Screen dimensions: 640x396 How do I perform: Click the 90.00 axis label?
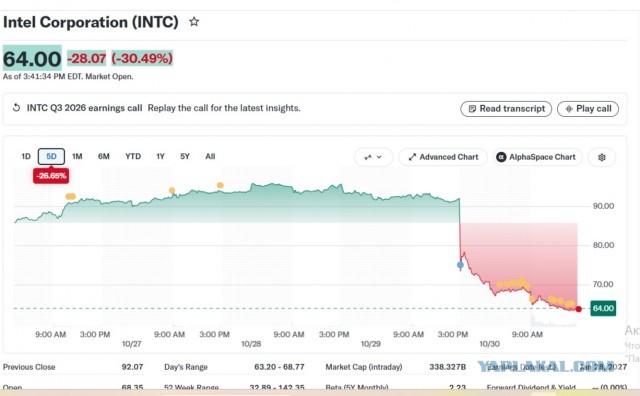click(x=603, y=206)
